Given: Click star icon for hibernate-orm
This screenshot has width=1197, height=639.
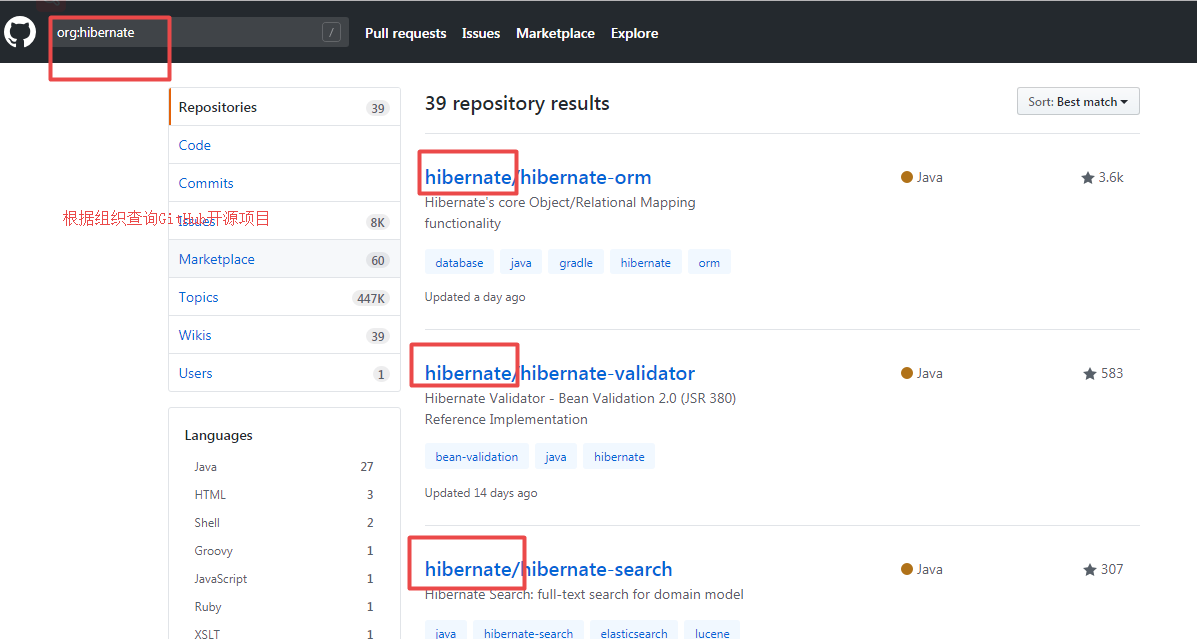Looking at the screenshot, I should (1088, 178).
